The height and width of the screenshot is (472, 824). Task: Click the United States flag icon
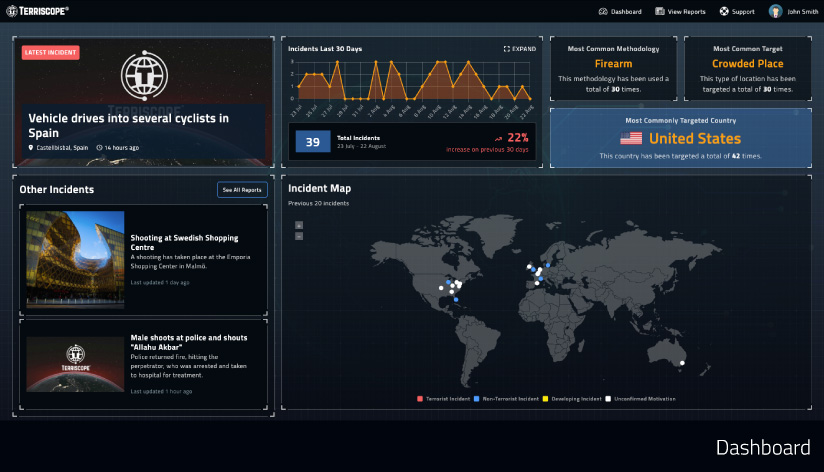pyautogui.click(x=631, y=138)
